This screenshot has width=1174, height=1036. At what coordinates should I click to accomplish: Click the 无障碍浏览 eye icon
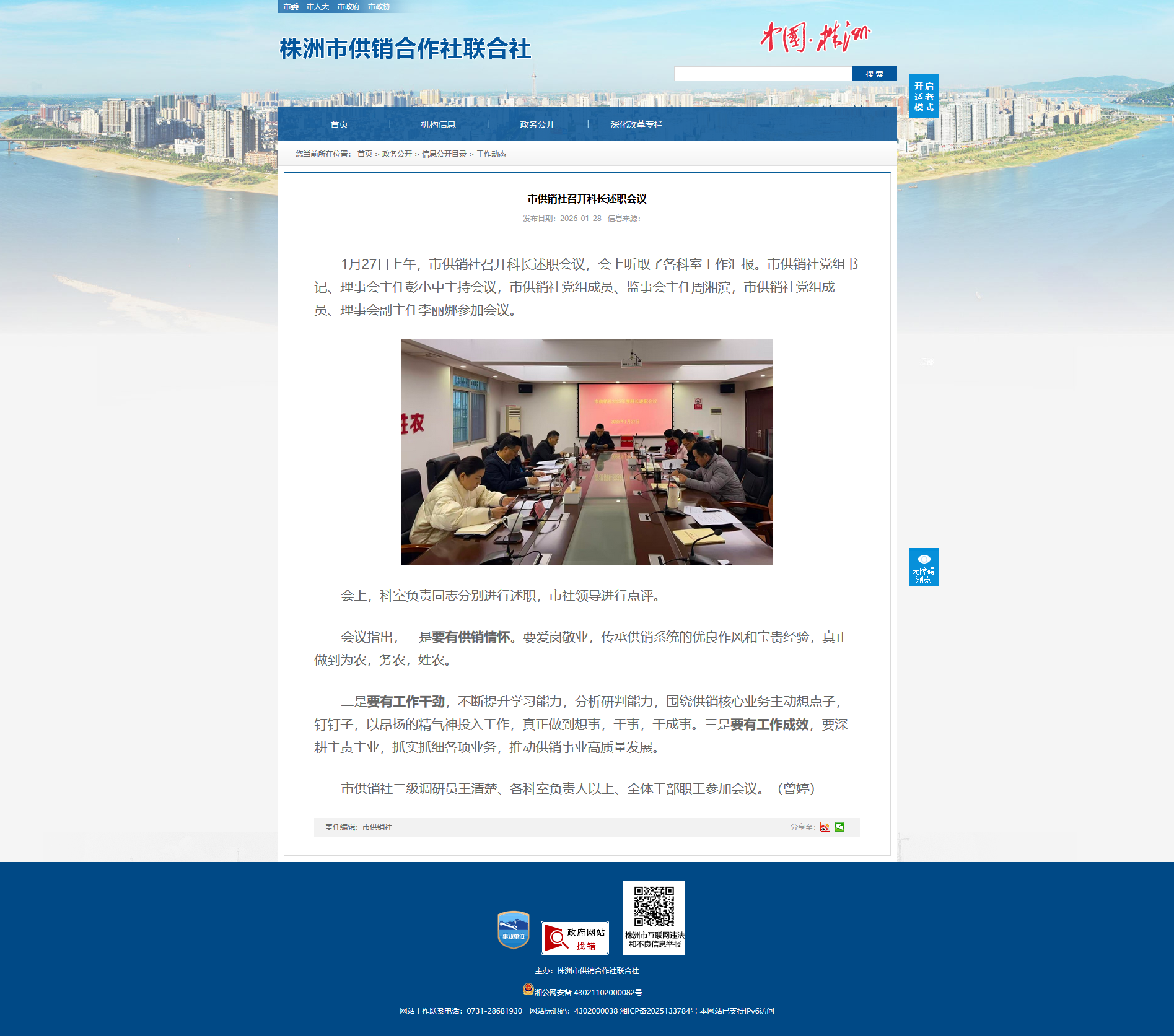(x=924, y=559)
